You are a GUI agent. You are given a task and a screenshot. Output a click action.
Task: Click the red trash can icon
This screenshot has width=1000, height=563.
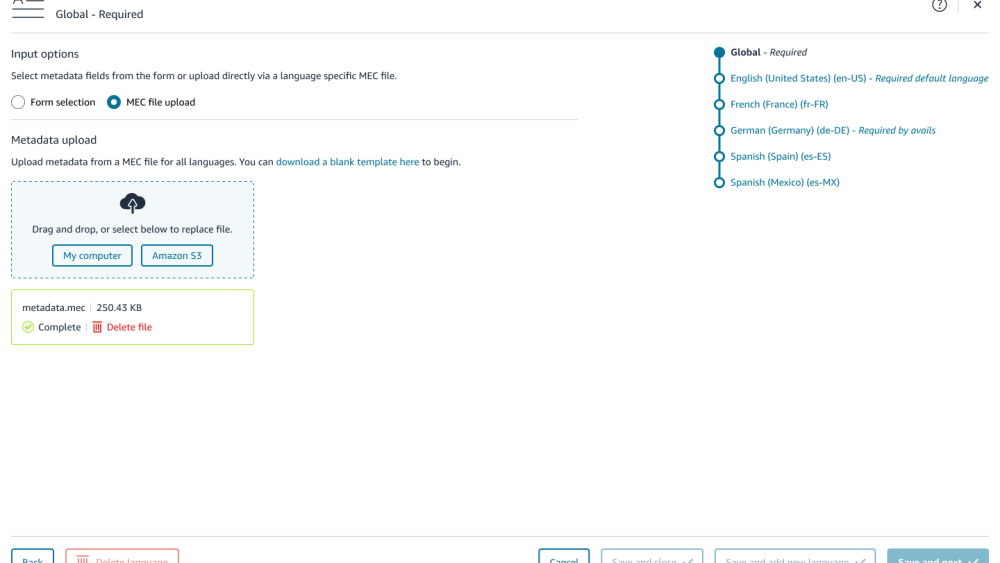click(x=97, y=327)
